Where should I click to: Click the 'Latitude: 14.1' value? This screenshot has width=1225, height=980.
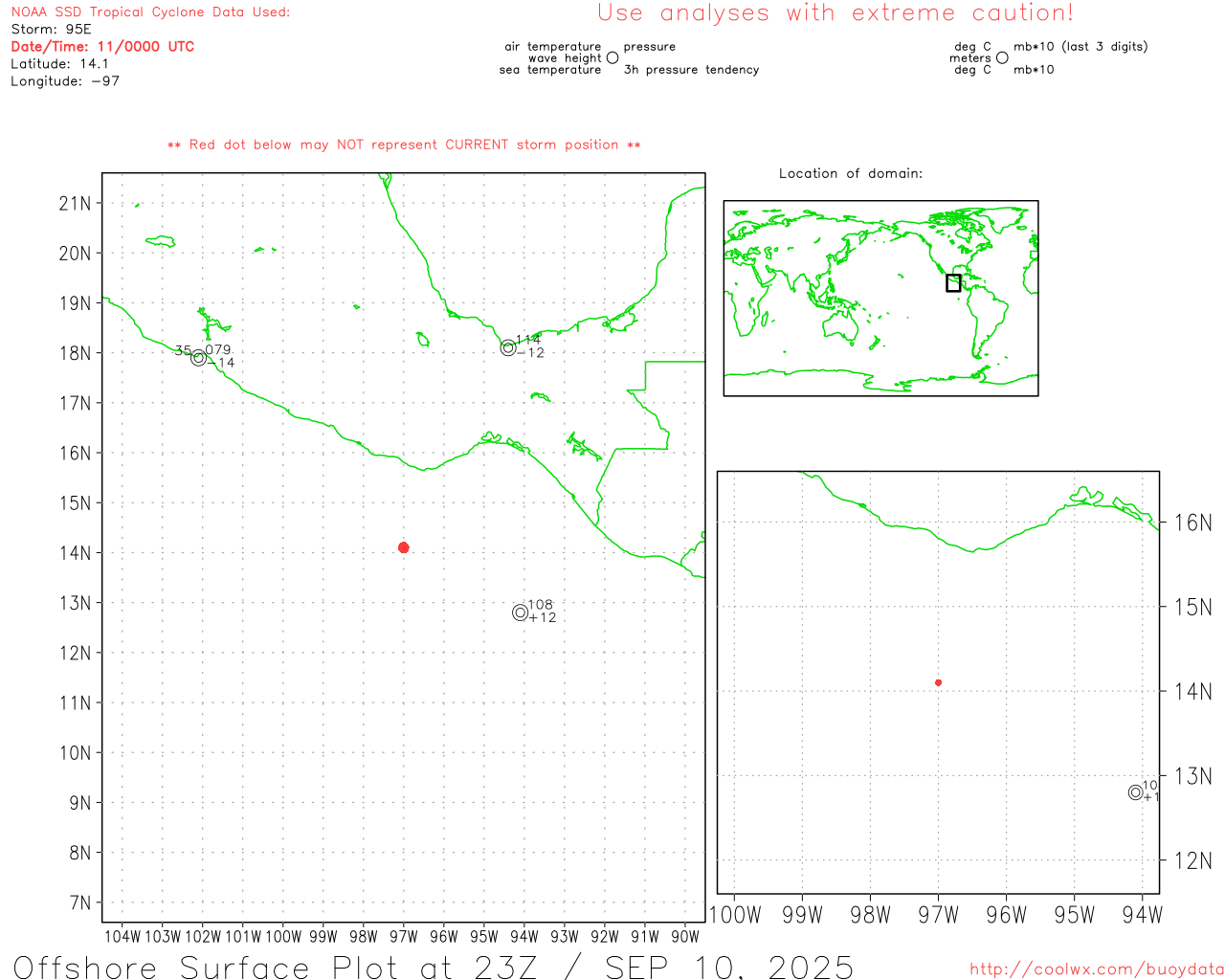[x=59, y=64]
